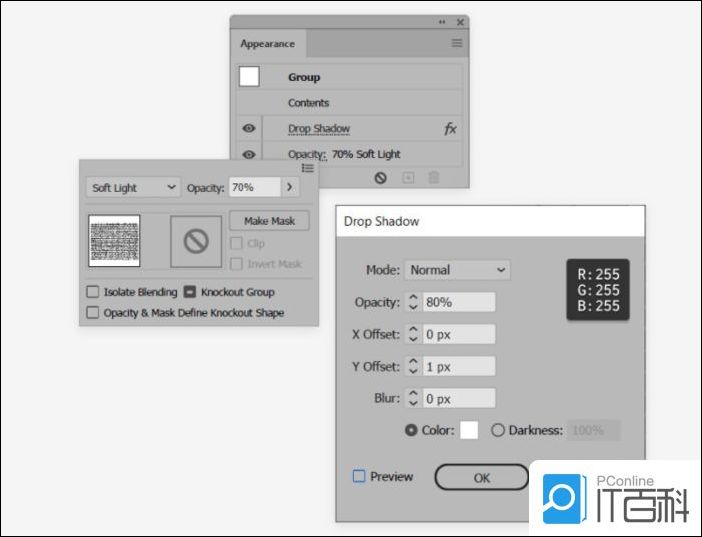Click the Delete Selected Item trash icon
The width and height of the screenshot is (702, 537).
(x=433, y=178)
